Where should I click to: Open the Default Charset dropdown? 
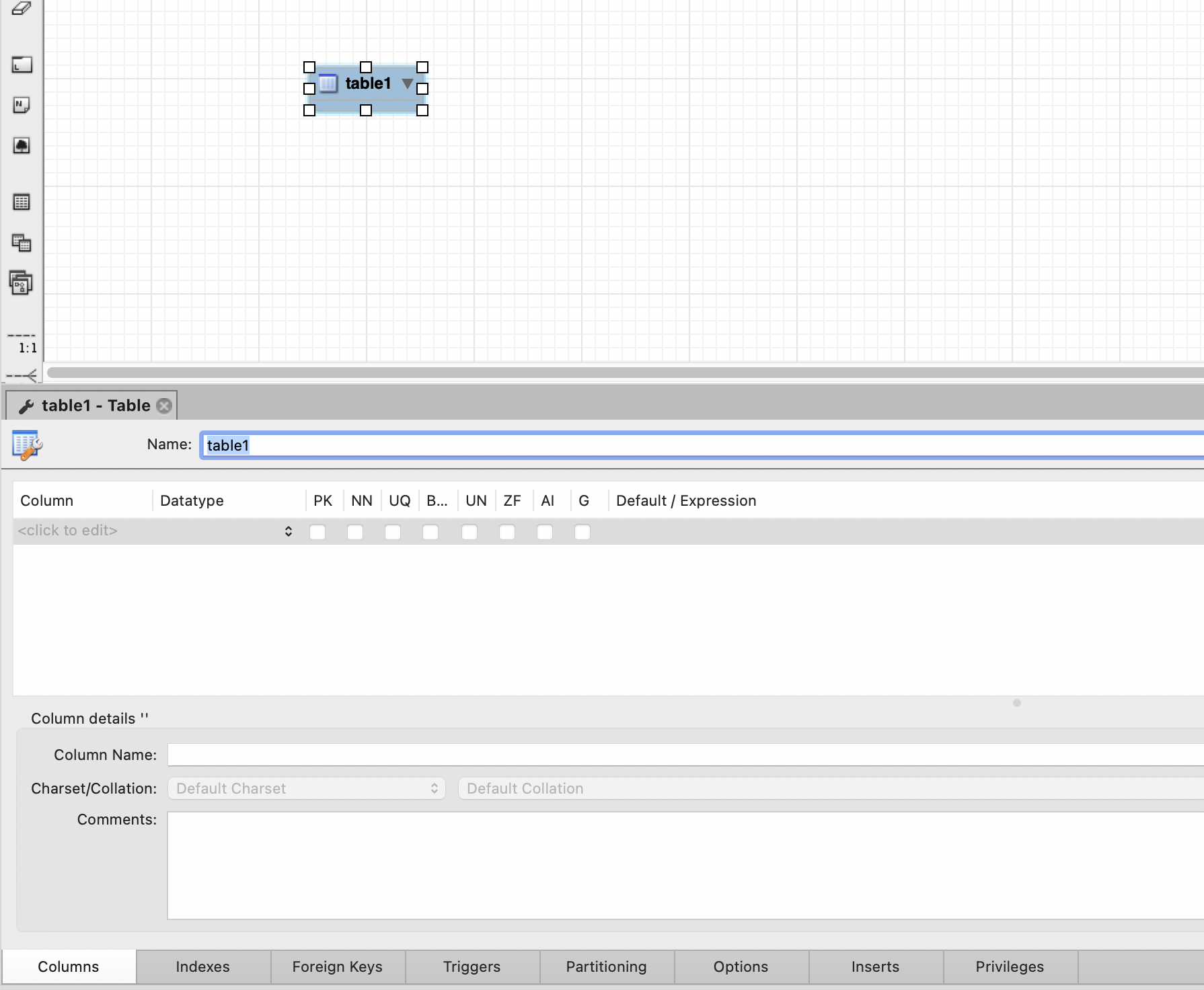pos(307,788)
